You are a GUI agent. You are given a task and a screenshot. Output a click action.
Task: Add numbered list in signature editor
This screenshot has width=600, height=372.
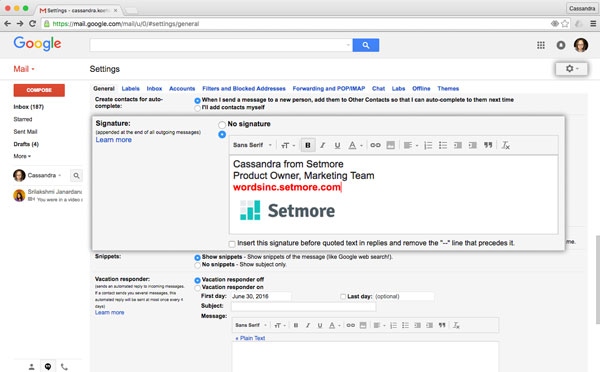[428, 145]
